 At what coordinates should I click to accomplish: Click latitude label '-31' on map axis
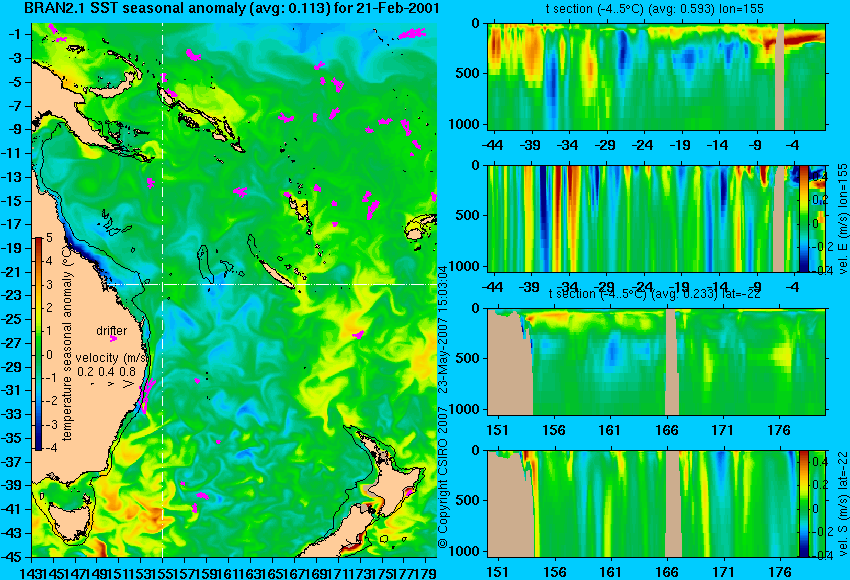(11, 390)
